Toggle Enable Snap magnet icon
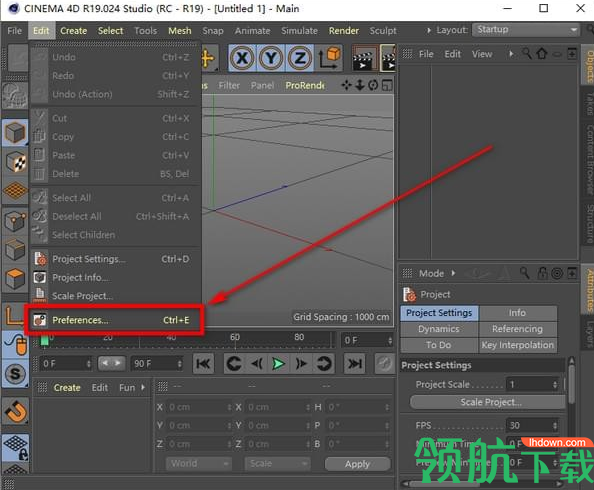Image resolution: width=594 pixels, height=490 pixels. click(15, 412)
